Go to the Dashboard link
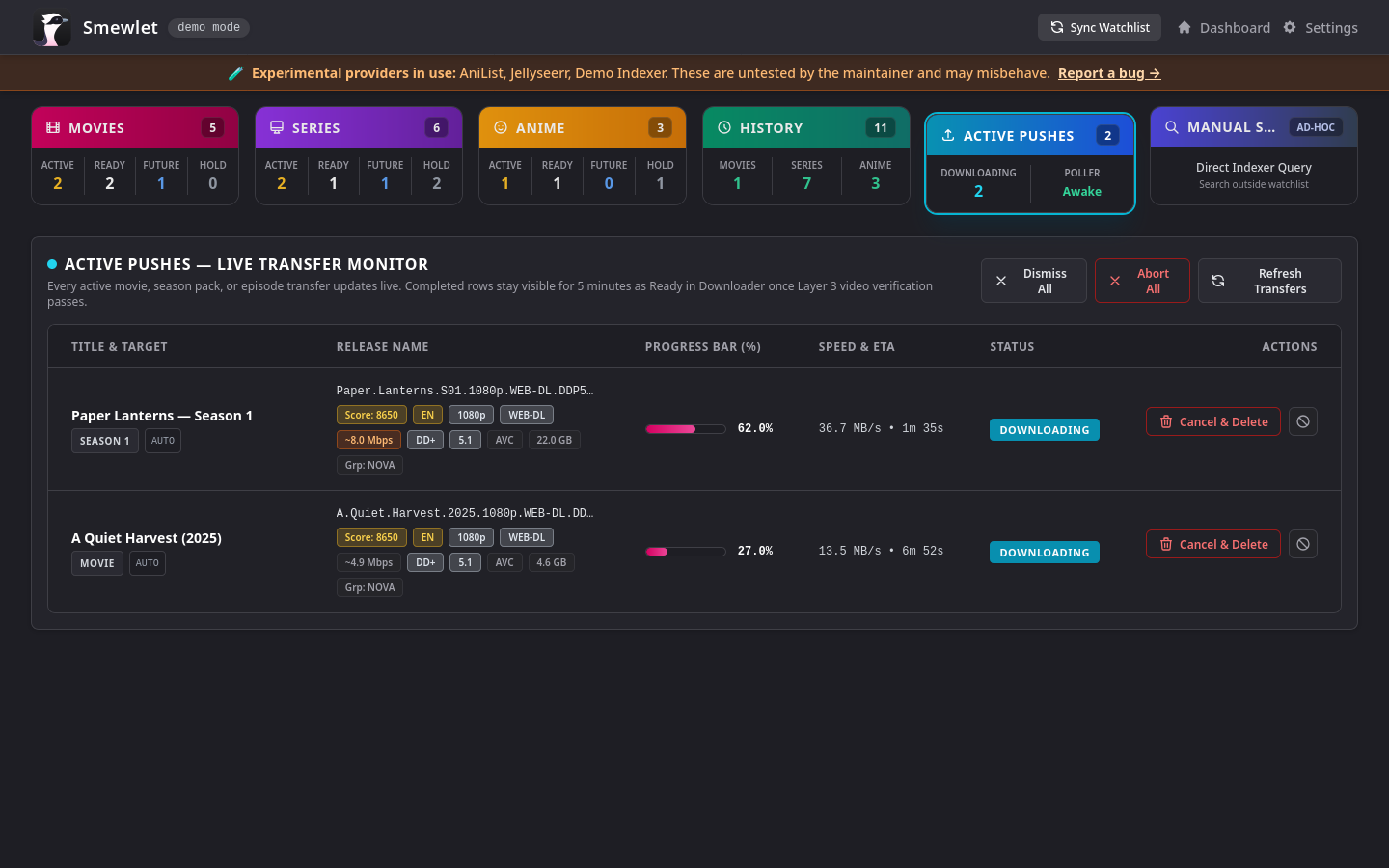The image size is (1389, 868). pyautogui.click(x=1224, y=27)
